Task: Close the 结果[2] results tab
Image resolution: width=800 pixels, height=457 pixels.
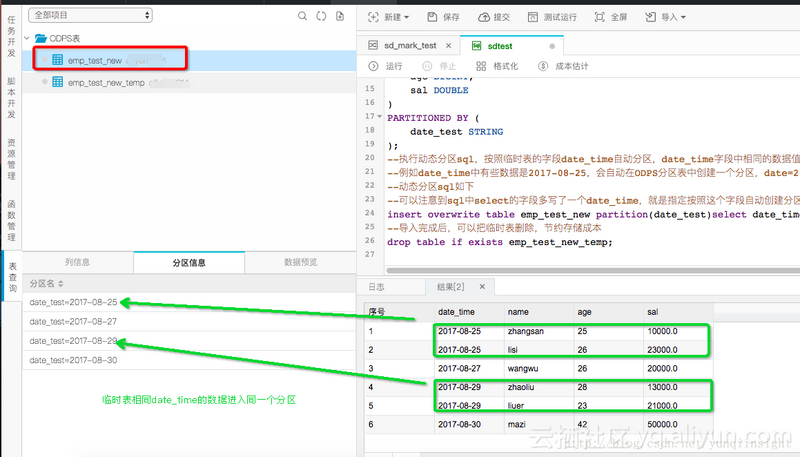Action: (482, 287)
